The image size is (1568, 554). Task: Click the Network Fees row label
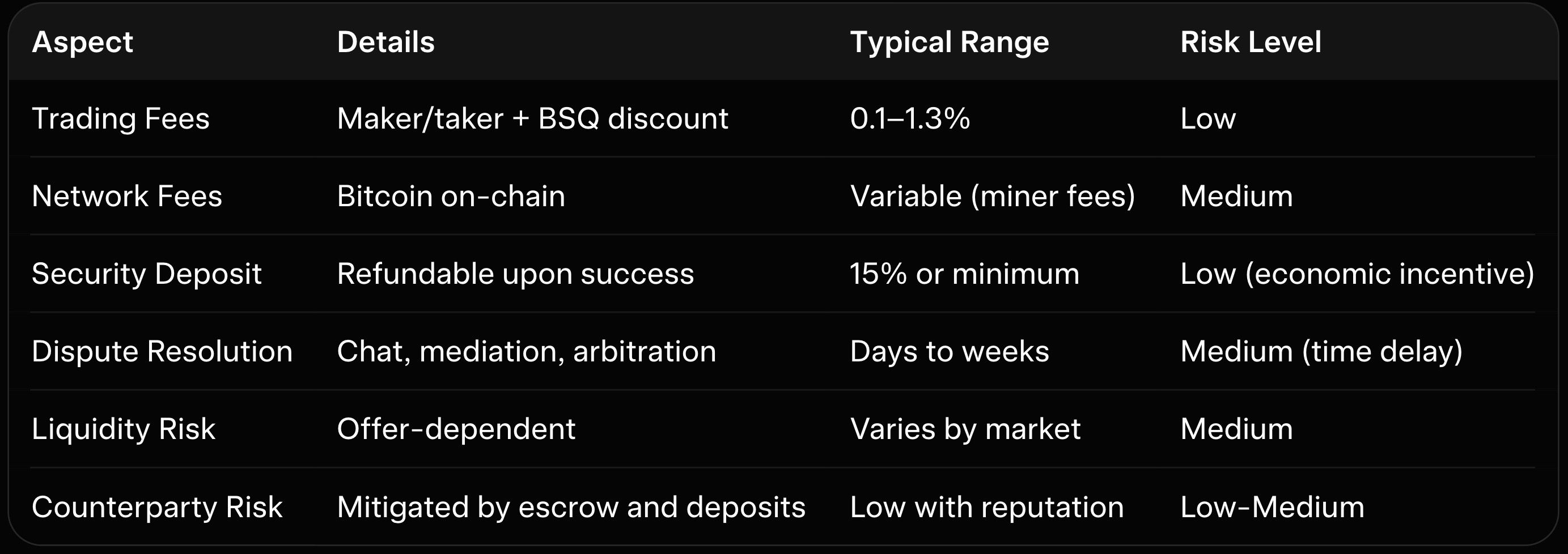[x=126, y=196]
